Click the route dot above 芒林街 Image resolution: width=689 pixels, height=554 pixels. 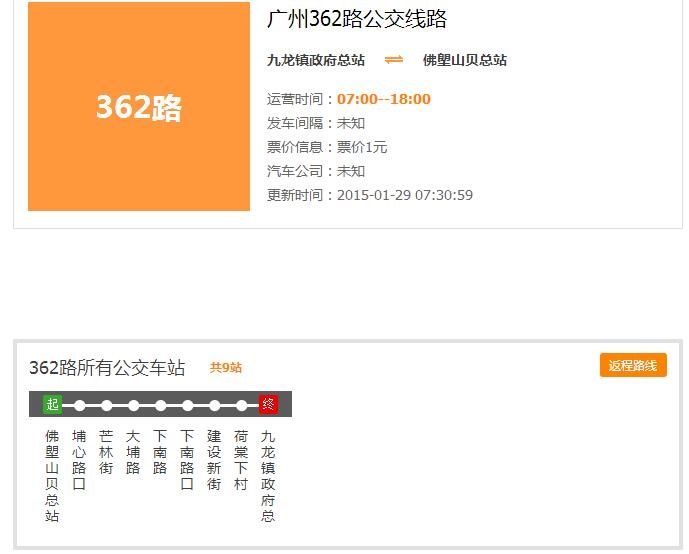coord(106,405)
